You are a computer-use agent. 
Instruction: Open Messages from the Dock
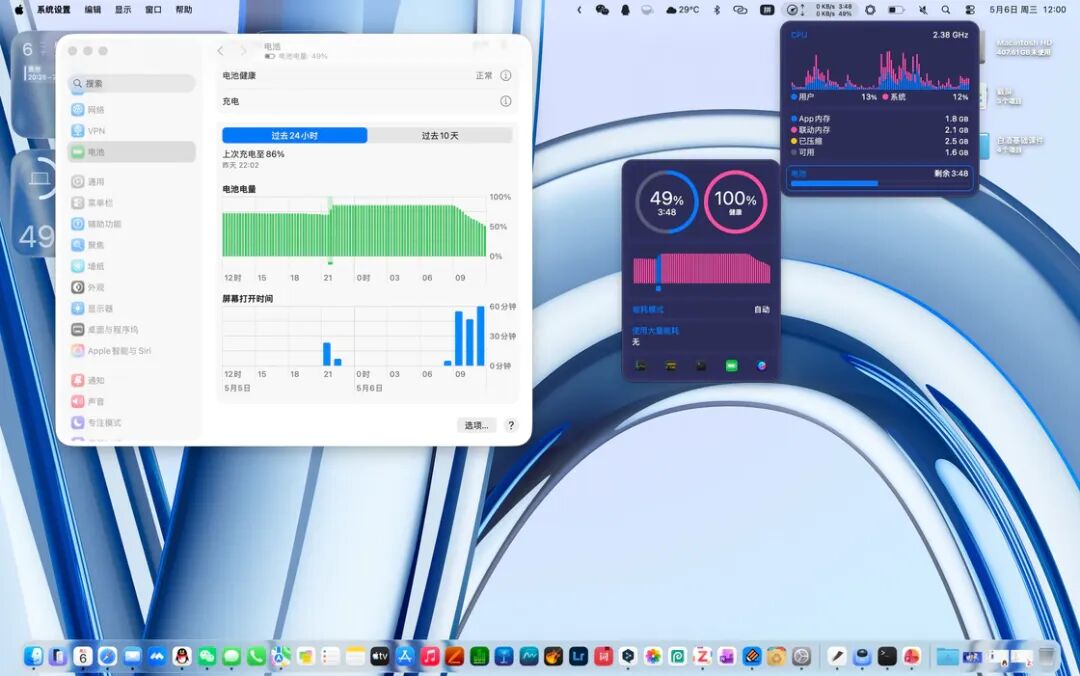[x=231, y=657]
